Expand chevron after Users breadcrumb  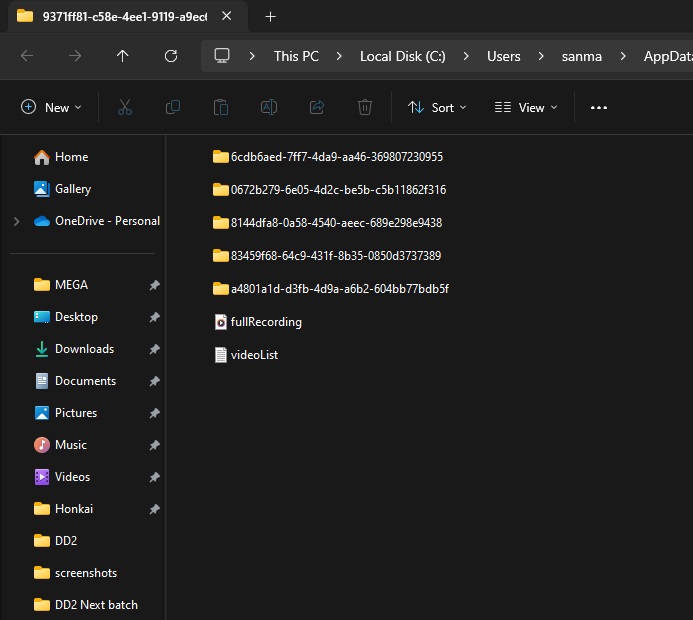click(541, 56)
